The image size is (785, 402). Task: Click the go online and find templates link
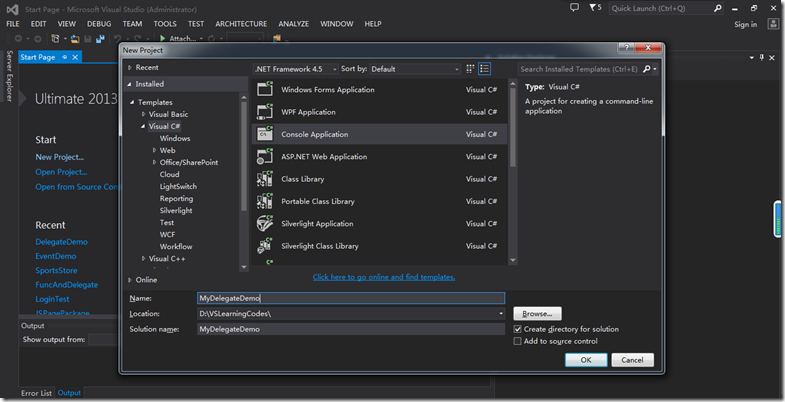[384, 277]
